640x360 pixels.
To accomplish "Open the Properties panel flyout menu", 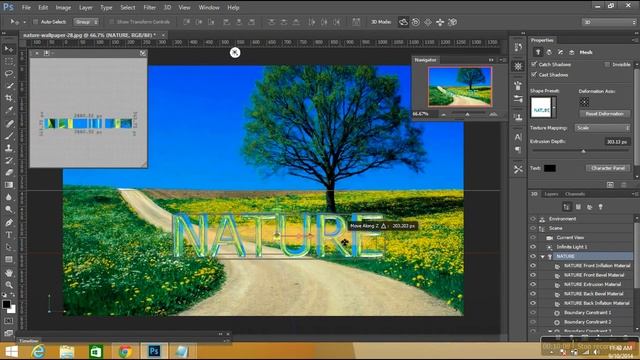I will click(635, 40).
